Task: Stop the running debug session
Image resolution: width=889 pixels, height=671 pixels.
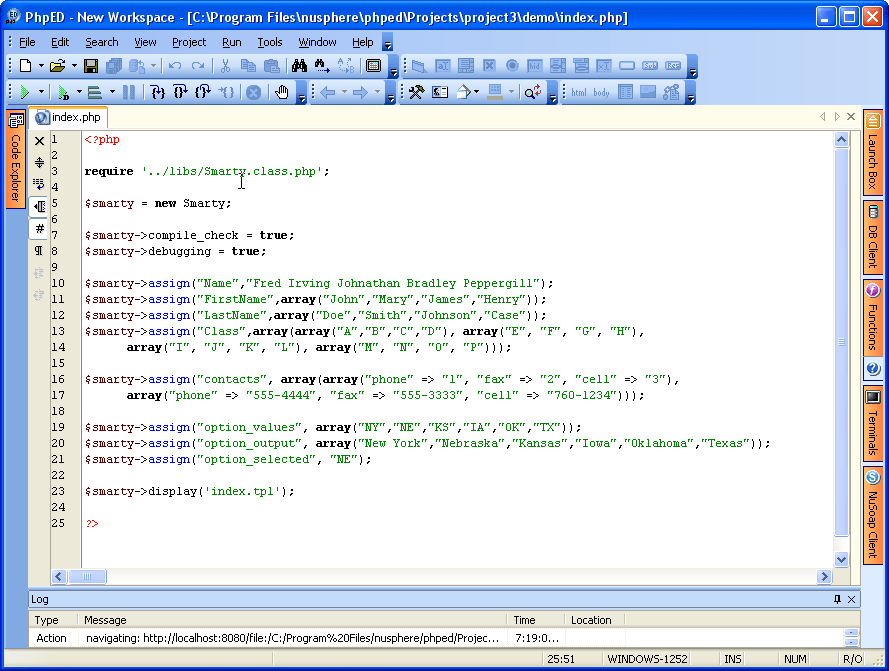Action: tap(252, 91)
